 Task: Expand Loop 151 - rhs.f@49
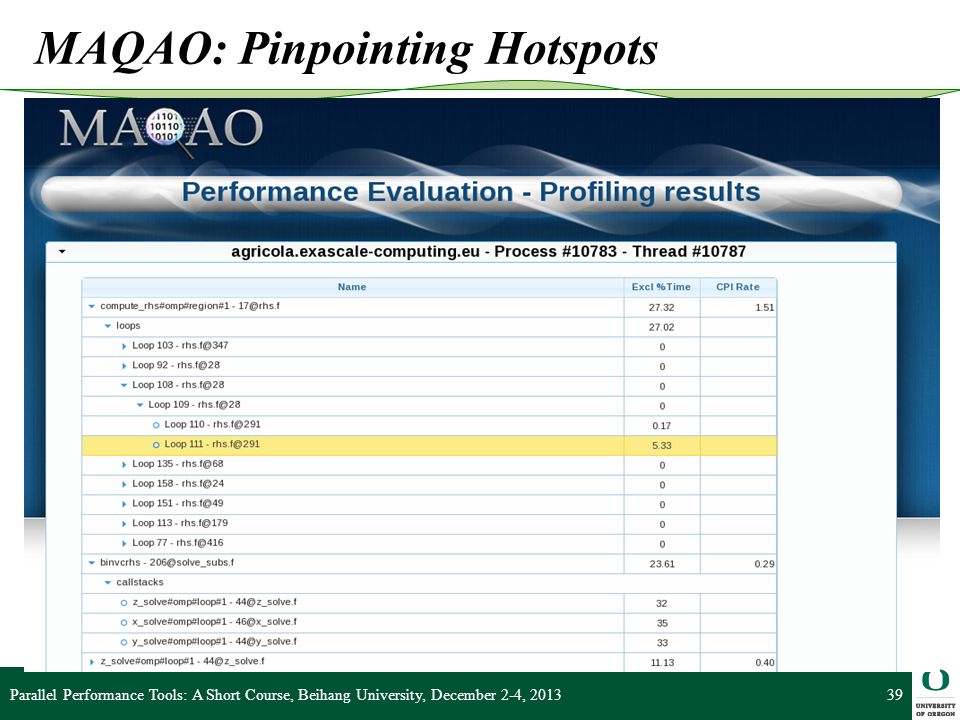[x=124, y=504]
